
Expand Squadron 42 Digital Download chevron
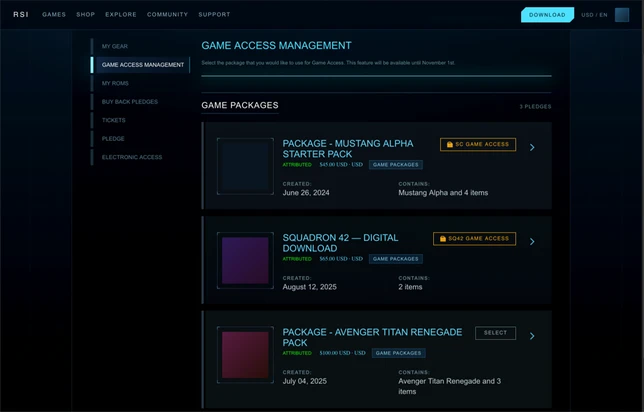coord(532,242)
